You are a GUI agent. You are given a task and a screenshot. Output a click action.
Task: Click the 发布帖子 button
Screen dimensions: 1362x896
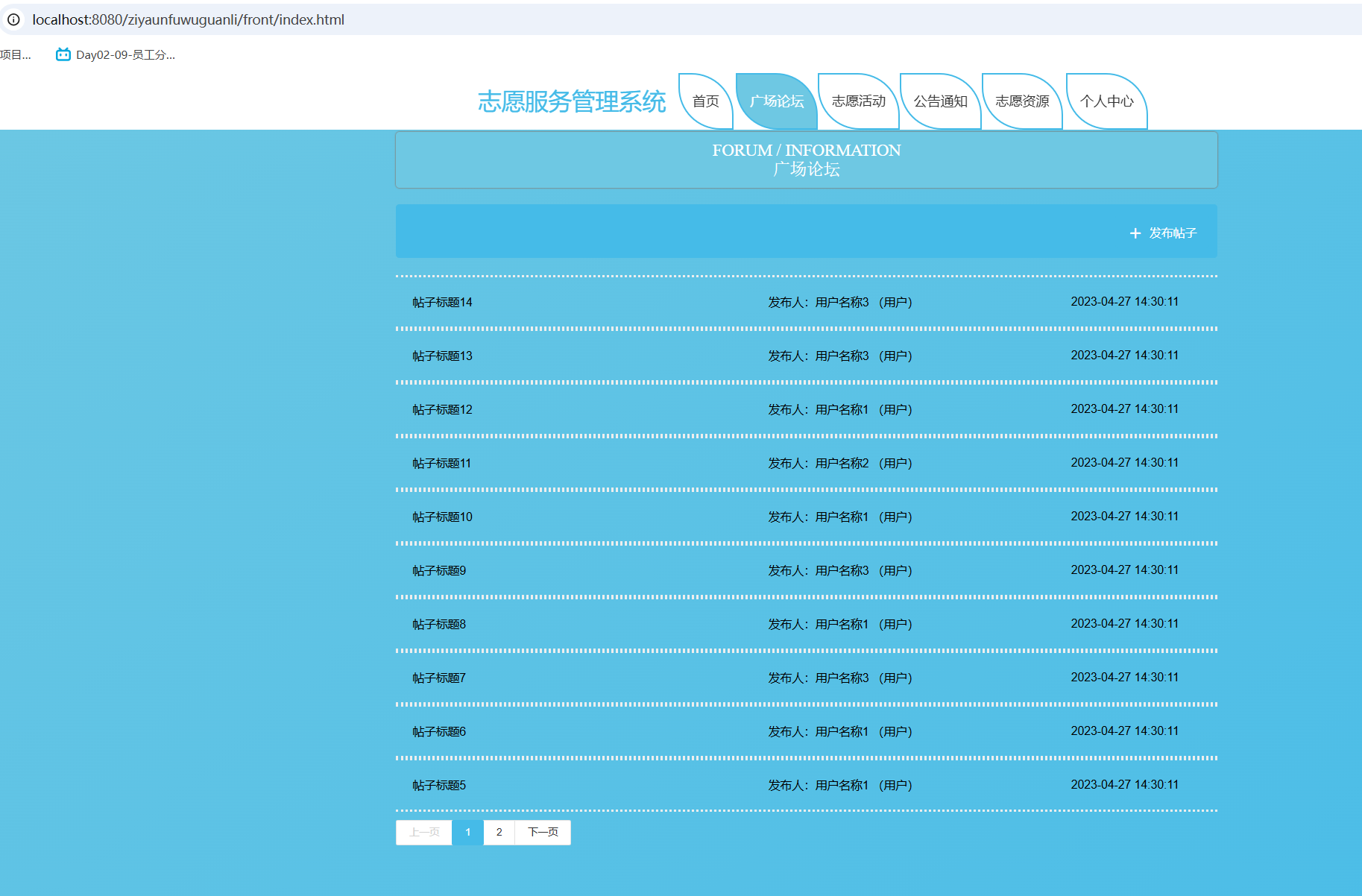coord(1163,233)
